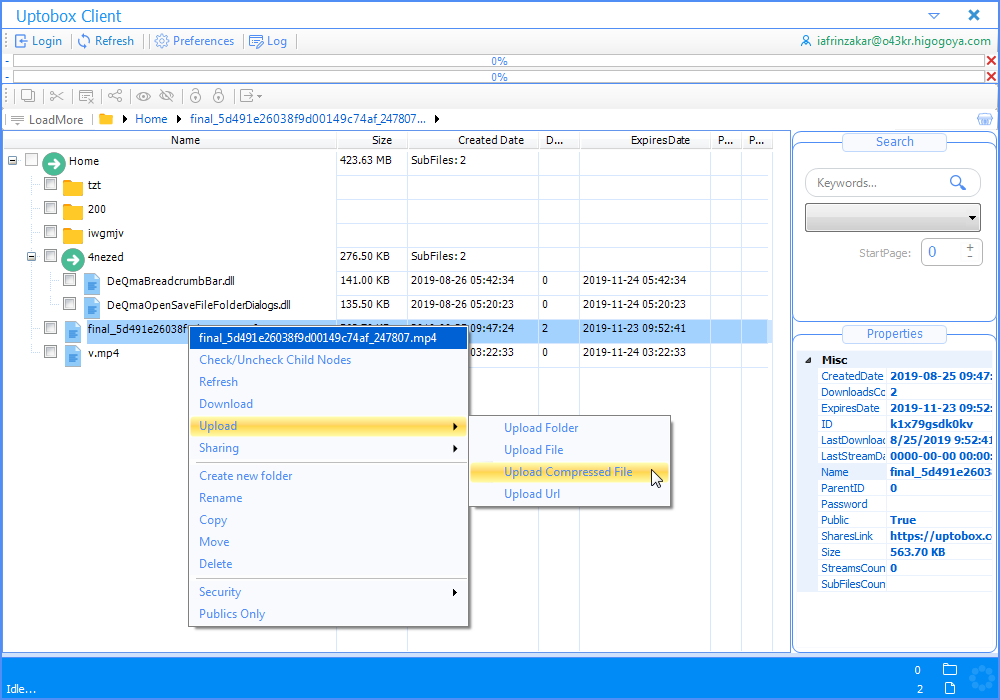Collapse the Home tree node
This screenshot has width=1000, height=700.
(13, 161)
